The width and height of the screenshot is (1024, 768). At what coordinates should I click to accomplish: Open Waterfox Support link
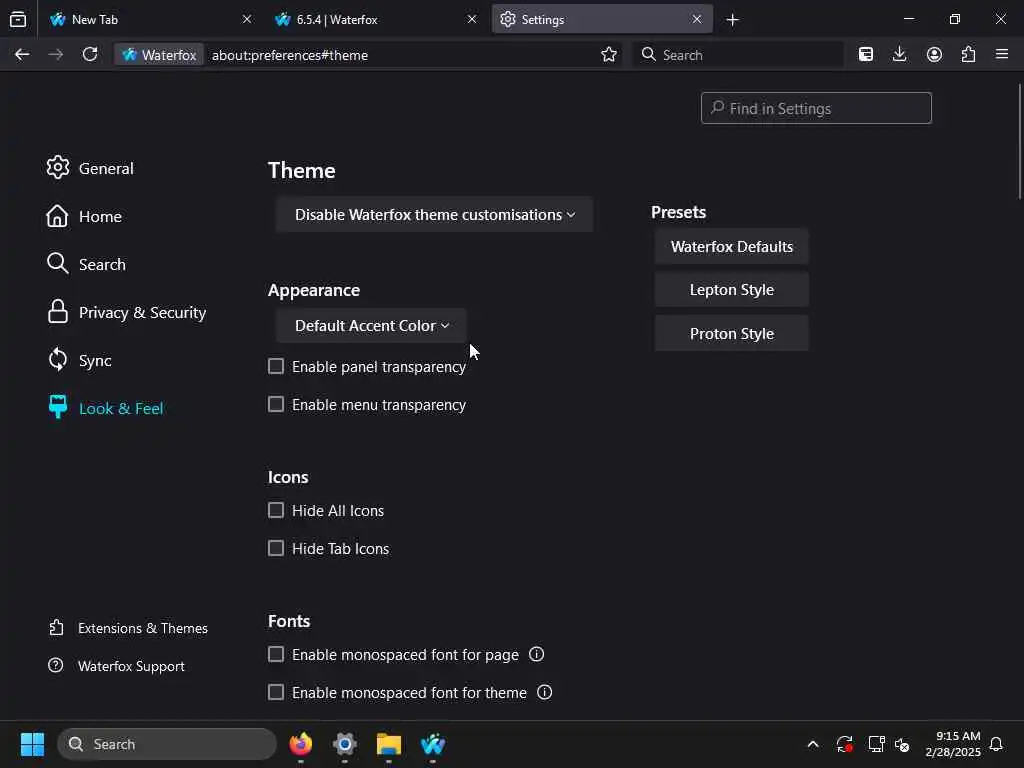pyautogui.click(x=116, y=665)
